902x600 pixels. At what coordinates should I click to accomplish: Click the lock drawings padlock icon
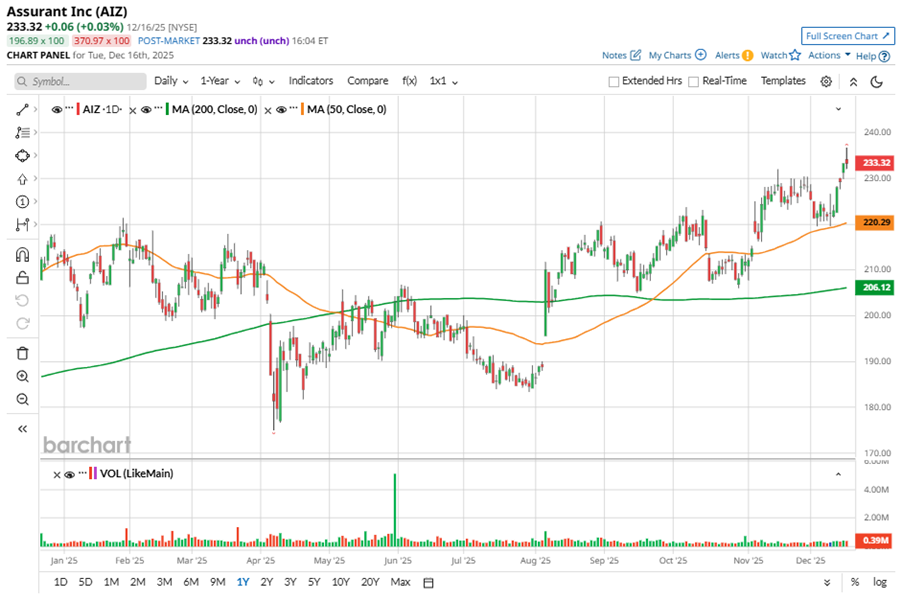click(x=22, y=278)
